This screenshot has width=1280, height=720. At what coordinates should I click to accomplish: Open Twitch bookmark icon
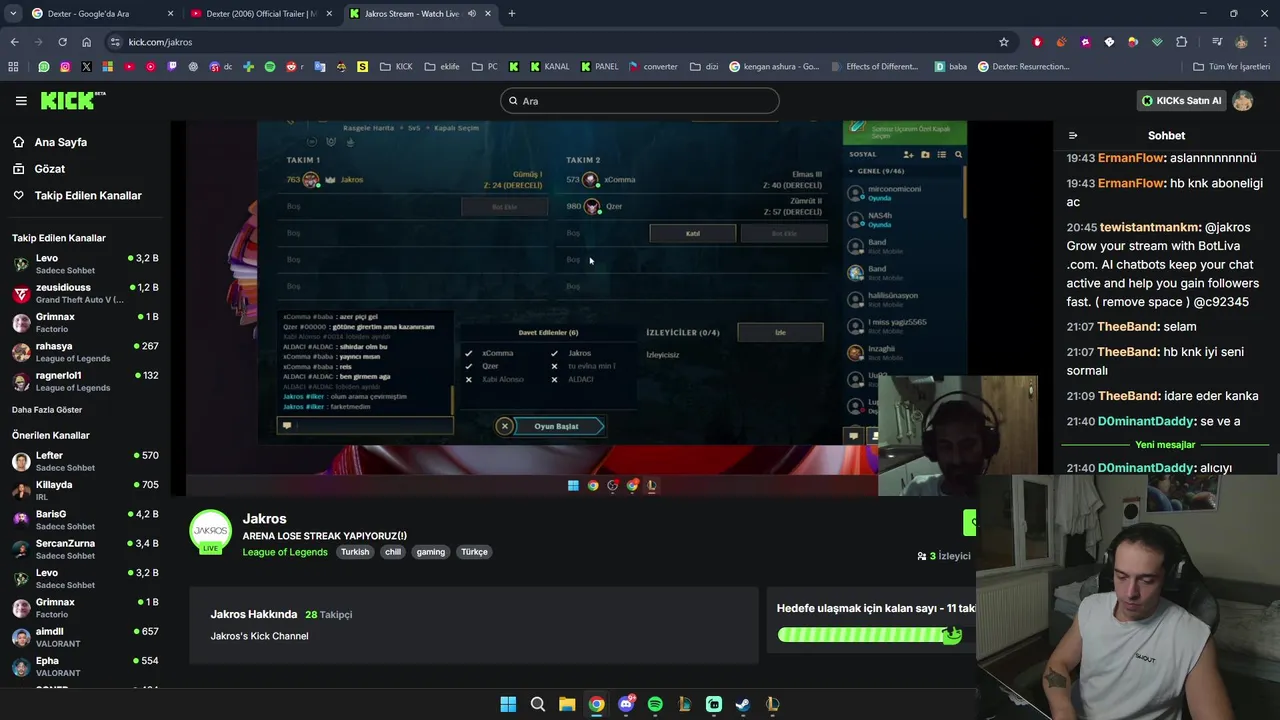[x=172, y=67]
